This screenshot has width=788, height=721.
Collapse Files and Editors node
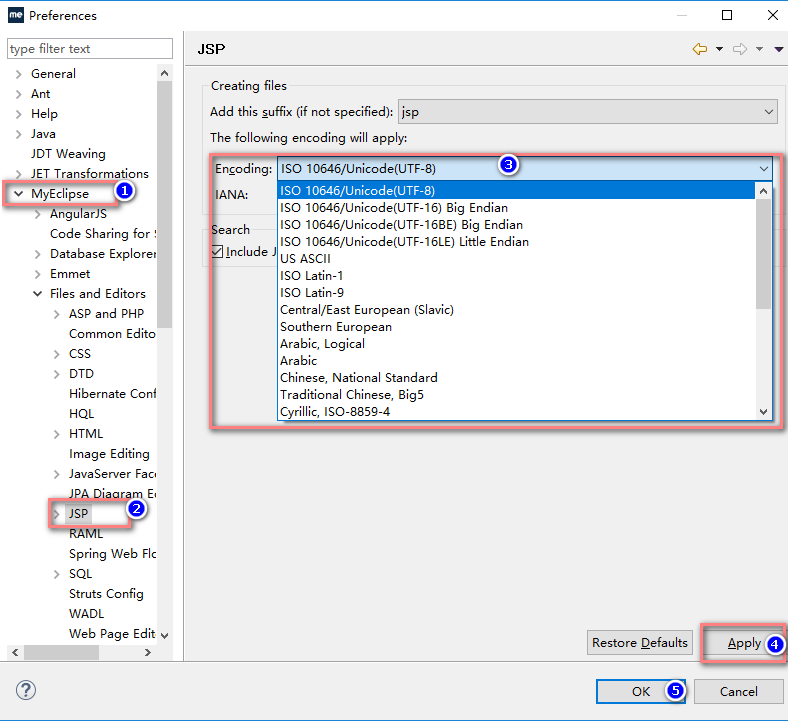38,294
